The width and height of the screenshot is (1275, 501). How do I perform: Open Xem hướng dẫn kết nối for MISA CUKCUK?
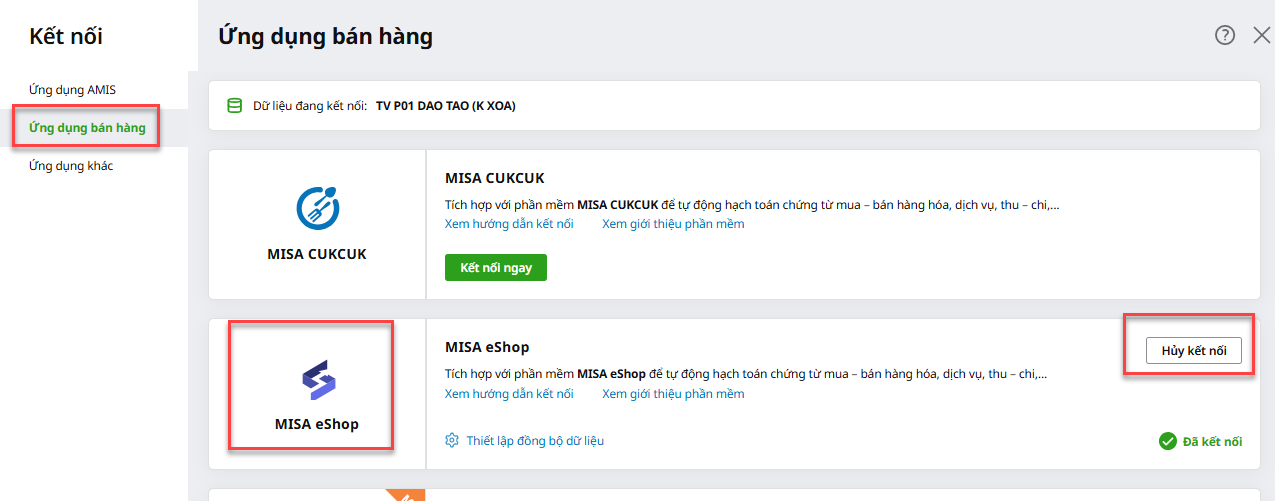[x=509, y=224]
